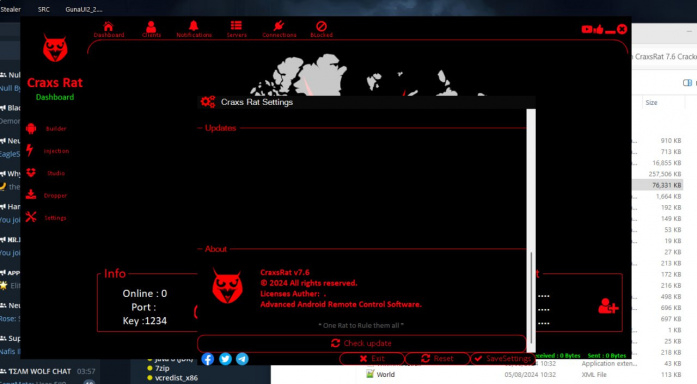Open the Notifications bell icon
Screen dimensions: 697x384
pyautogui.click(x=193, y=26)
